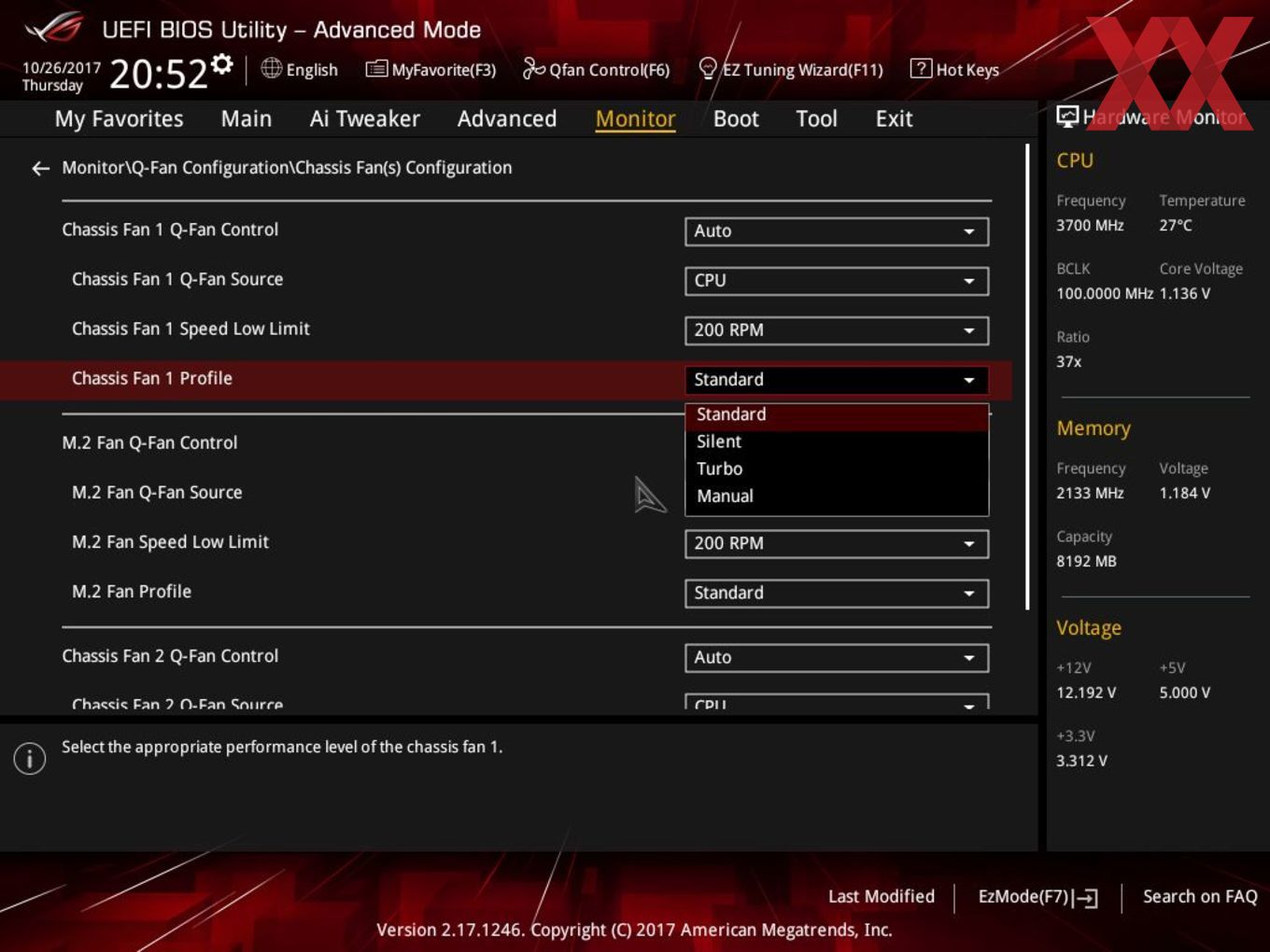This screenshot has height=952, width=1270.
Task: Click the Chassis Fan 1 Speed Low Limit label
Action: click(x=190, y=329)
